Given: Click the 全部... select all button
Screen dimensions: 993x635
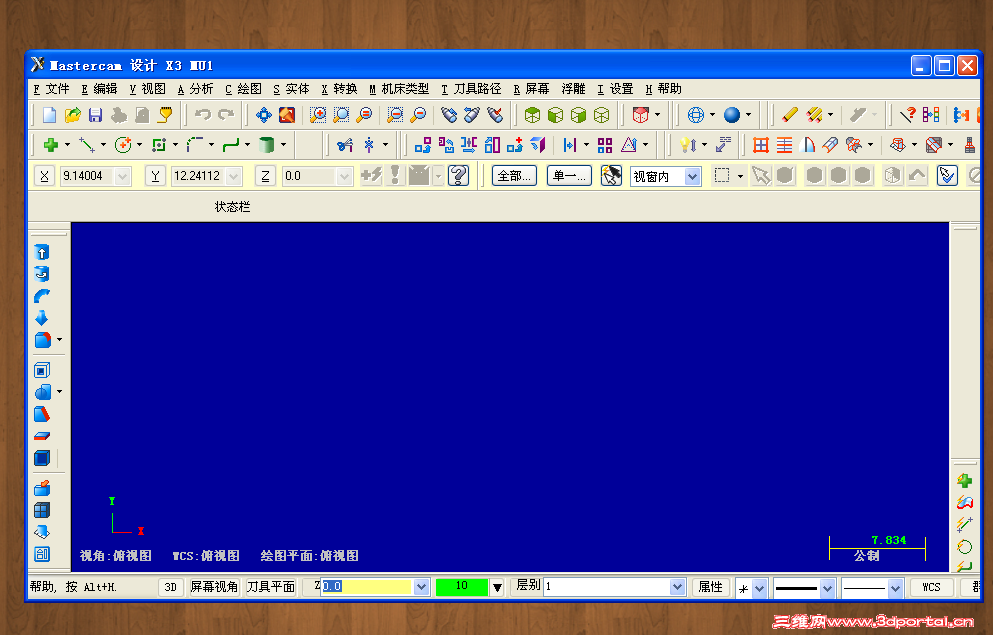Looking at the screenshot, I should (514, 175).
